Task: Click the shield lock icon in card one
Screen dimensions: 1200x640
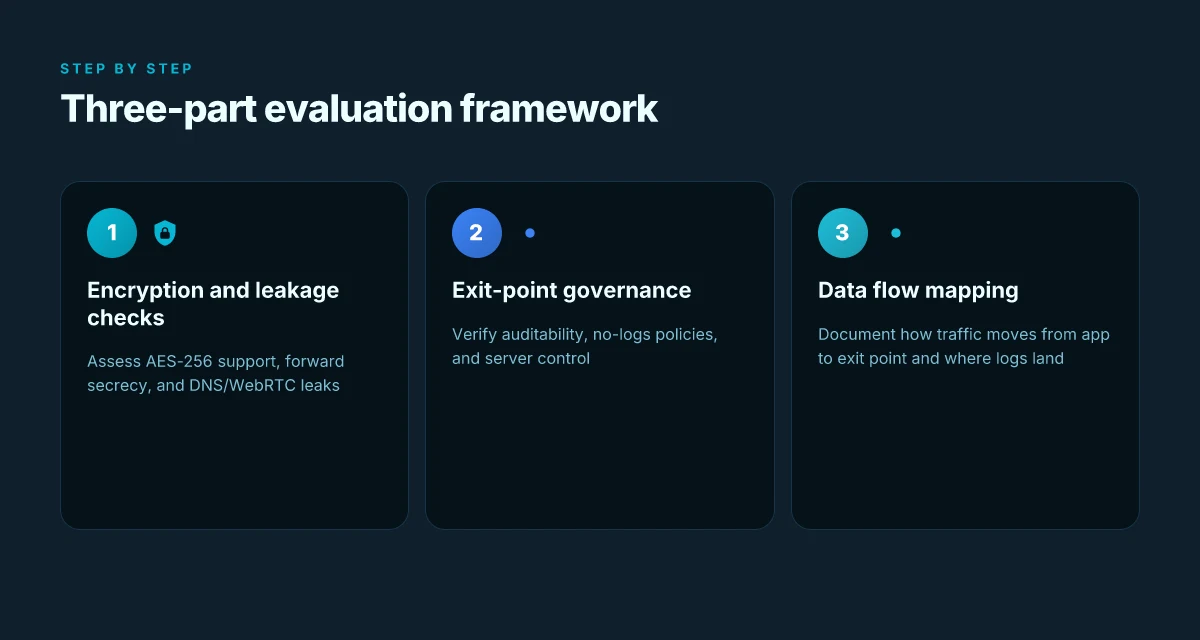Action: pyautogui.click(x=165, y=233)
